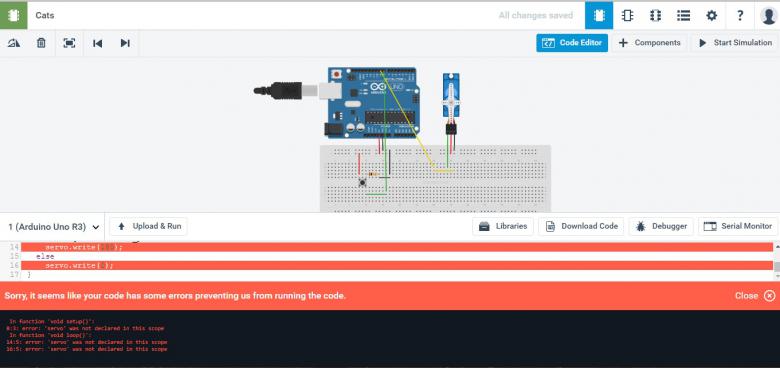Click the Tinkercad Circuits logo icon
780x368 pixels.
[13, 15]
